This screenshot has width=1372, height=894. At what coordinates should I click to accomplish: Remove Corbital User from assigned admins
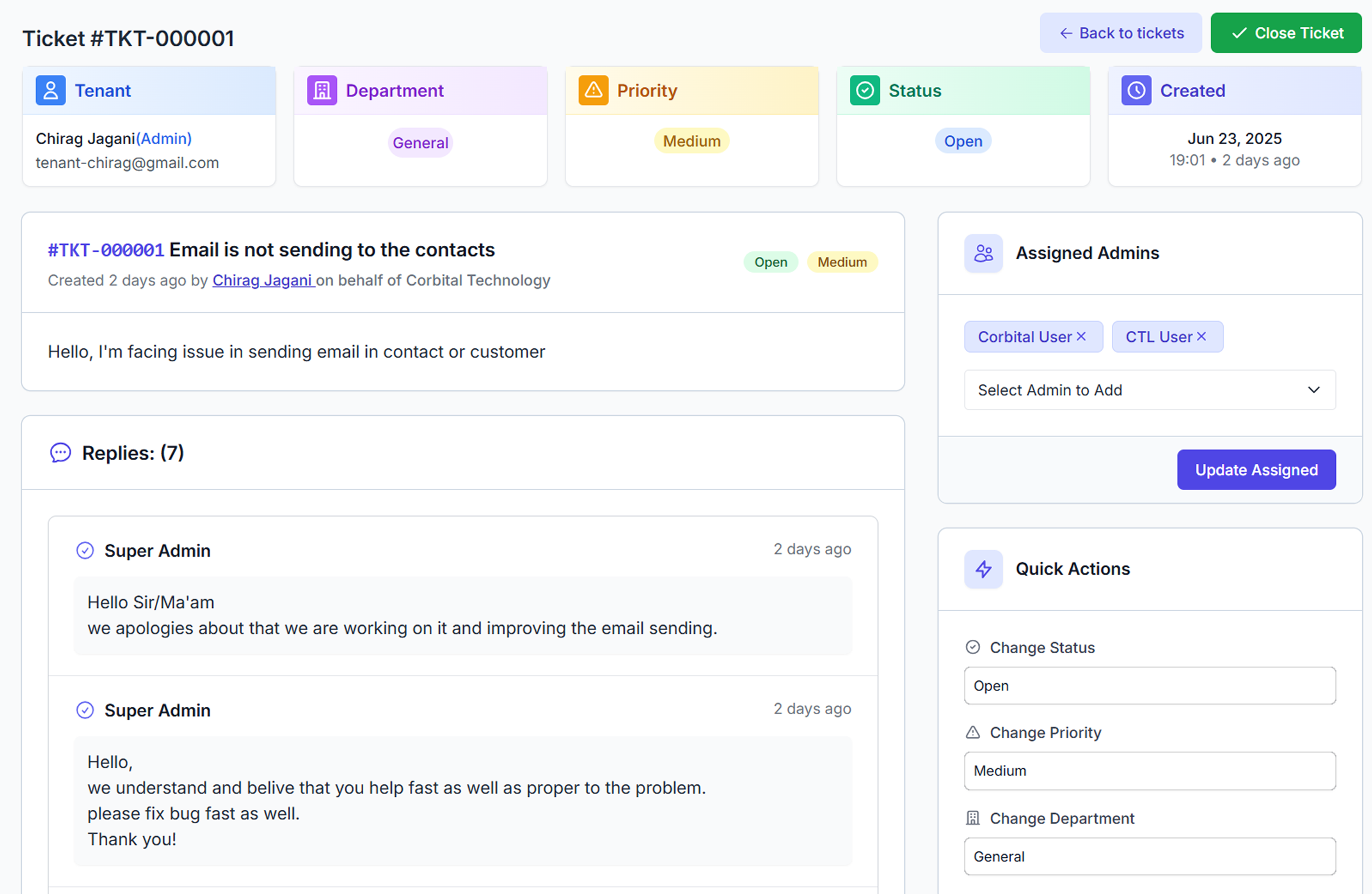click(1081, 336)
